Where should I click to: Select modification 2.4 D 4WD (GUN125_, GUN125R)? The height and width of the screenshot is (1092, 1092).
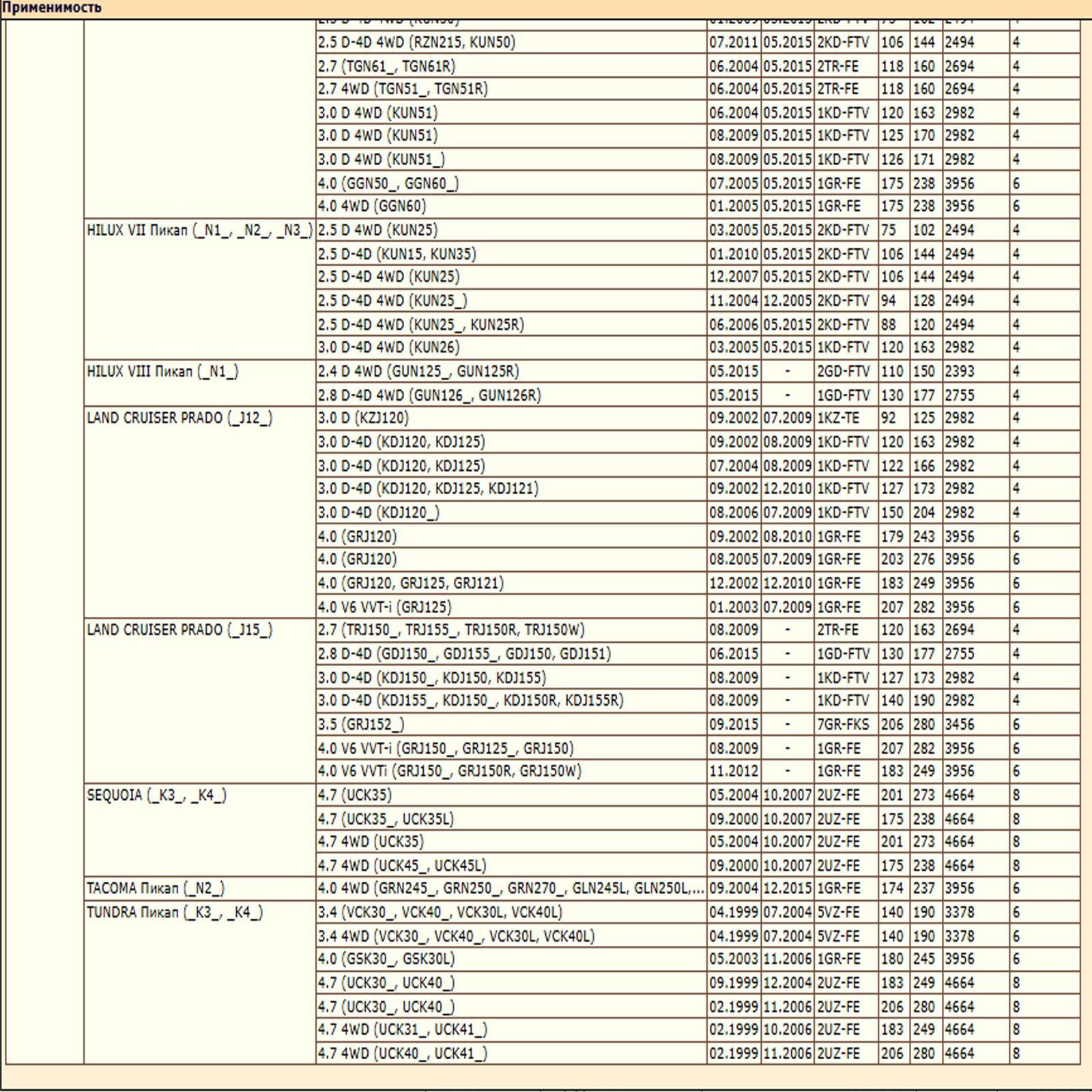(418, 372)
